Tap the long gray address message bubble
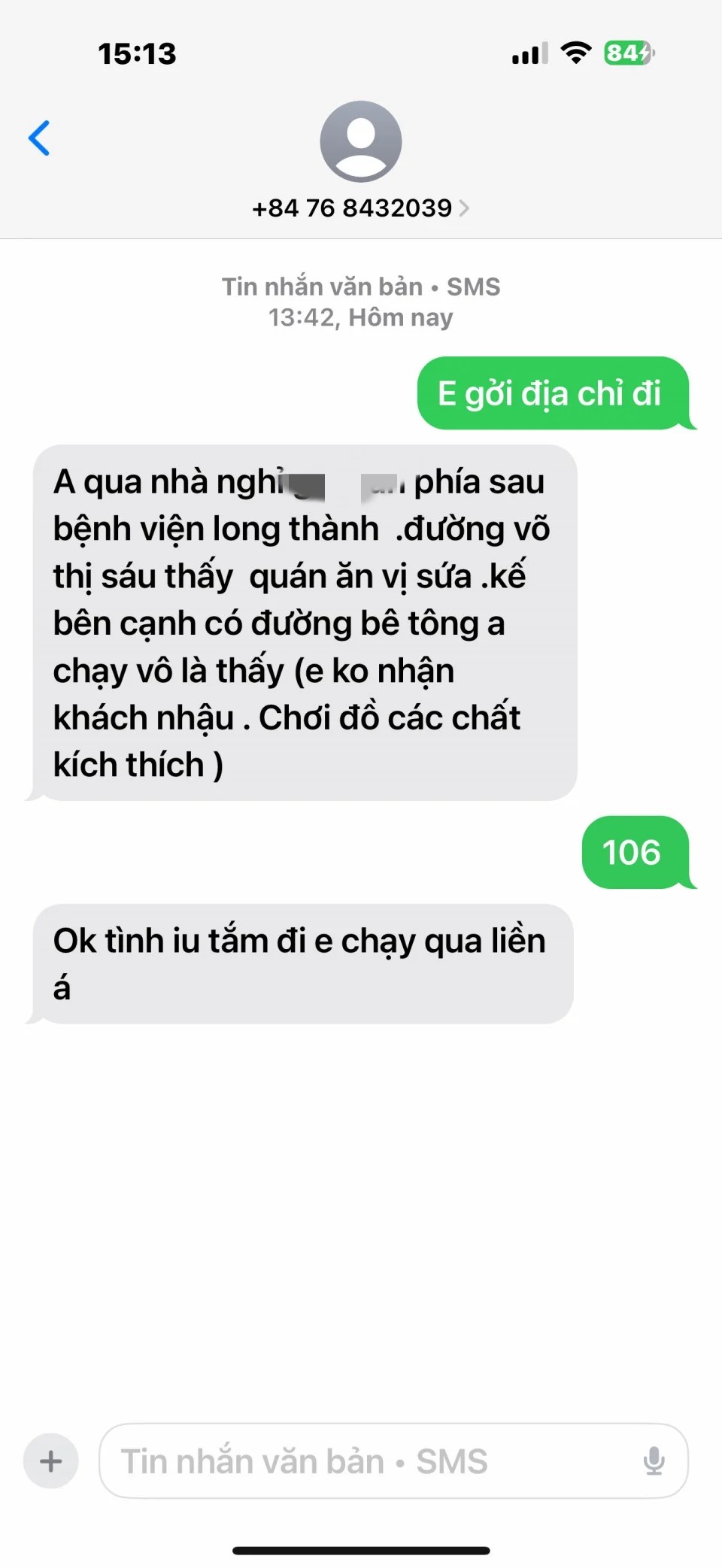 [x=305, y=623]
